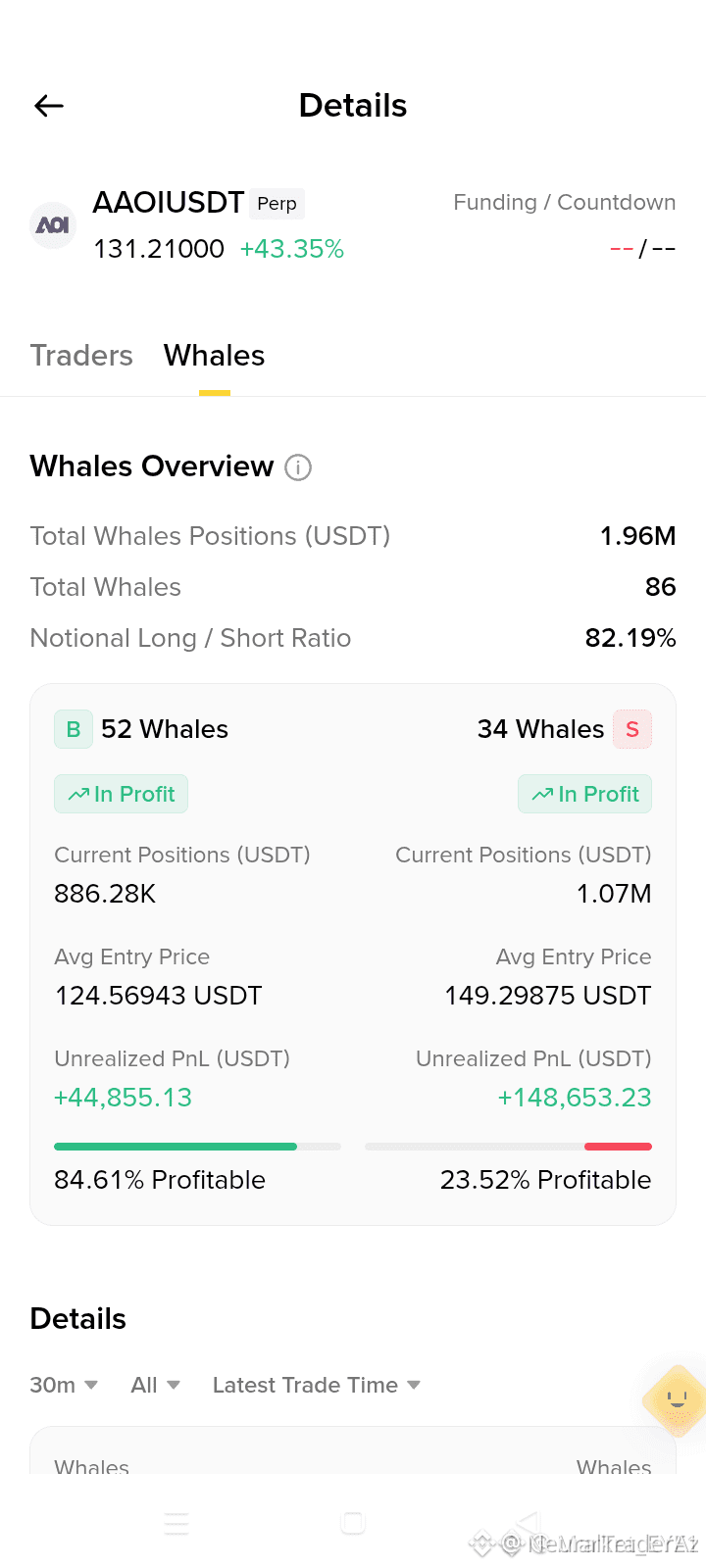Go back using the left arrow
Image resolution: width=706 pixels, height=1568 pixels.
(x=49, y=106)
